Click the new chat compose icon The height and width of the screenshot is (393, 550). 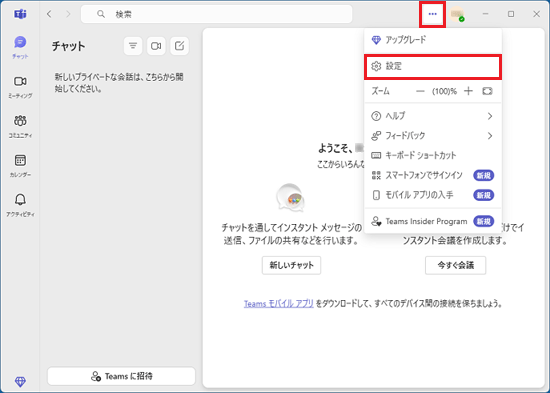click(x=179, y=46)
